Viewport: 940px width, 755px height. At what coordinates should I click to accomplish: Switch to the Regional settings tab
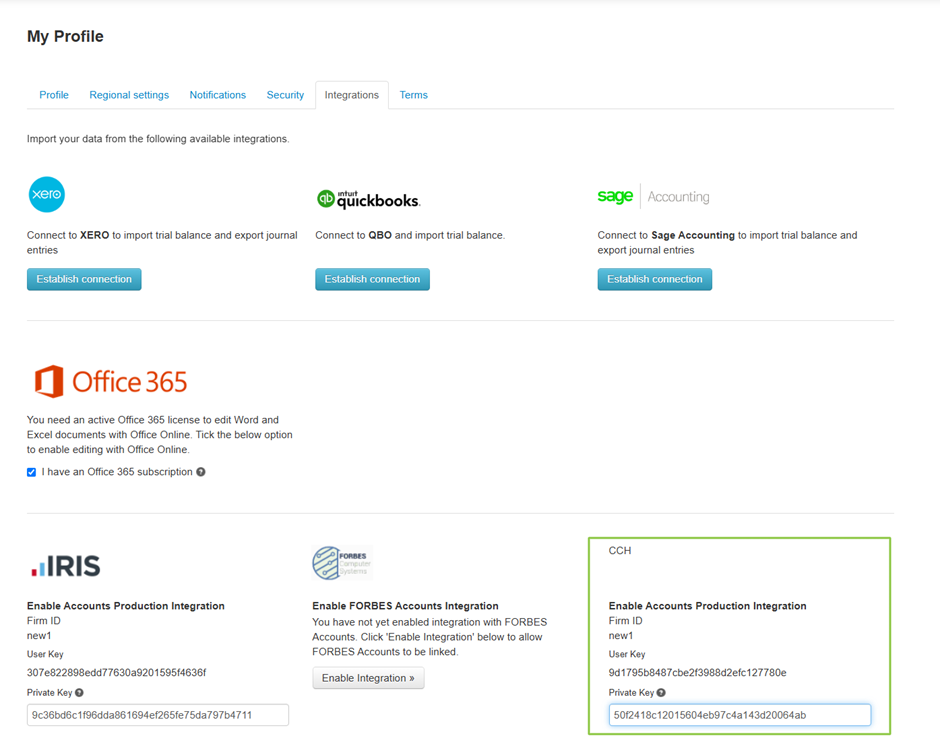tap(129, 95)
